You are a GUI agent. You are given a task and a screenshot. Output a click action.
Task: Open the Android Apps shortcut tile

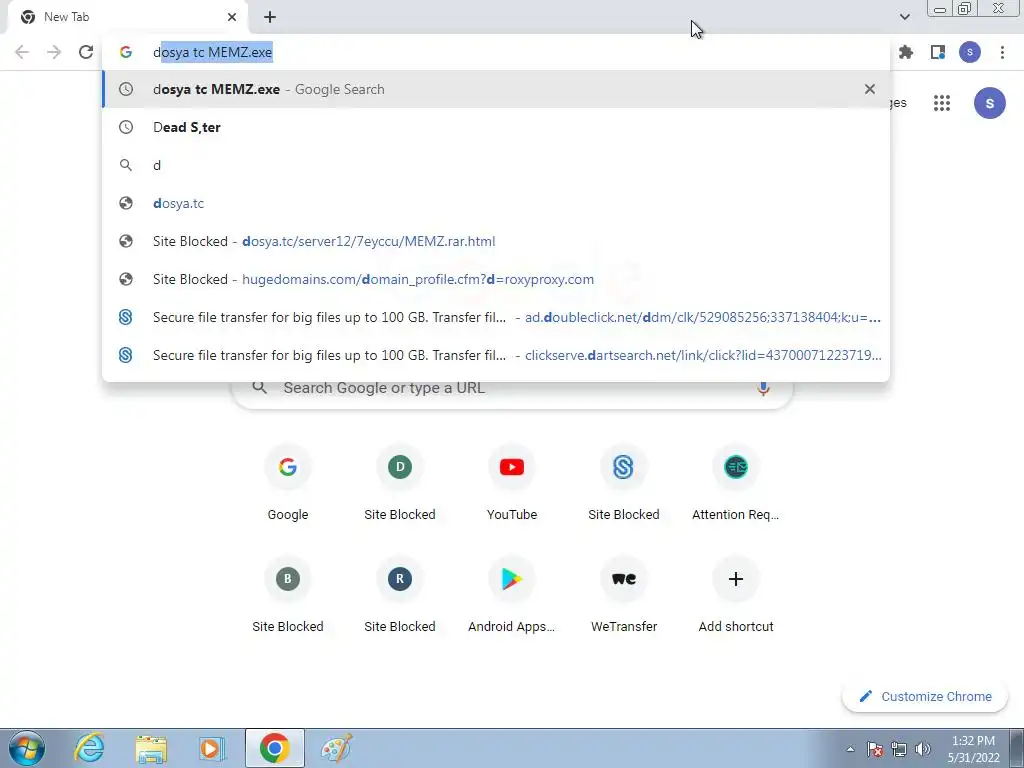(512, 596)
